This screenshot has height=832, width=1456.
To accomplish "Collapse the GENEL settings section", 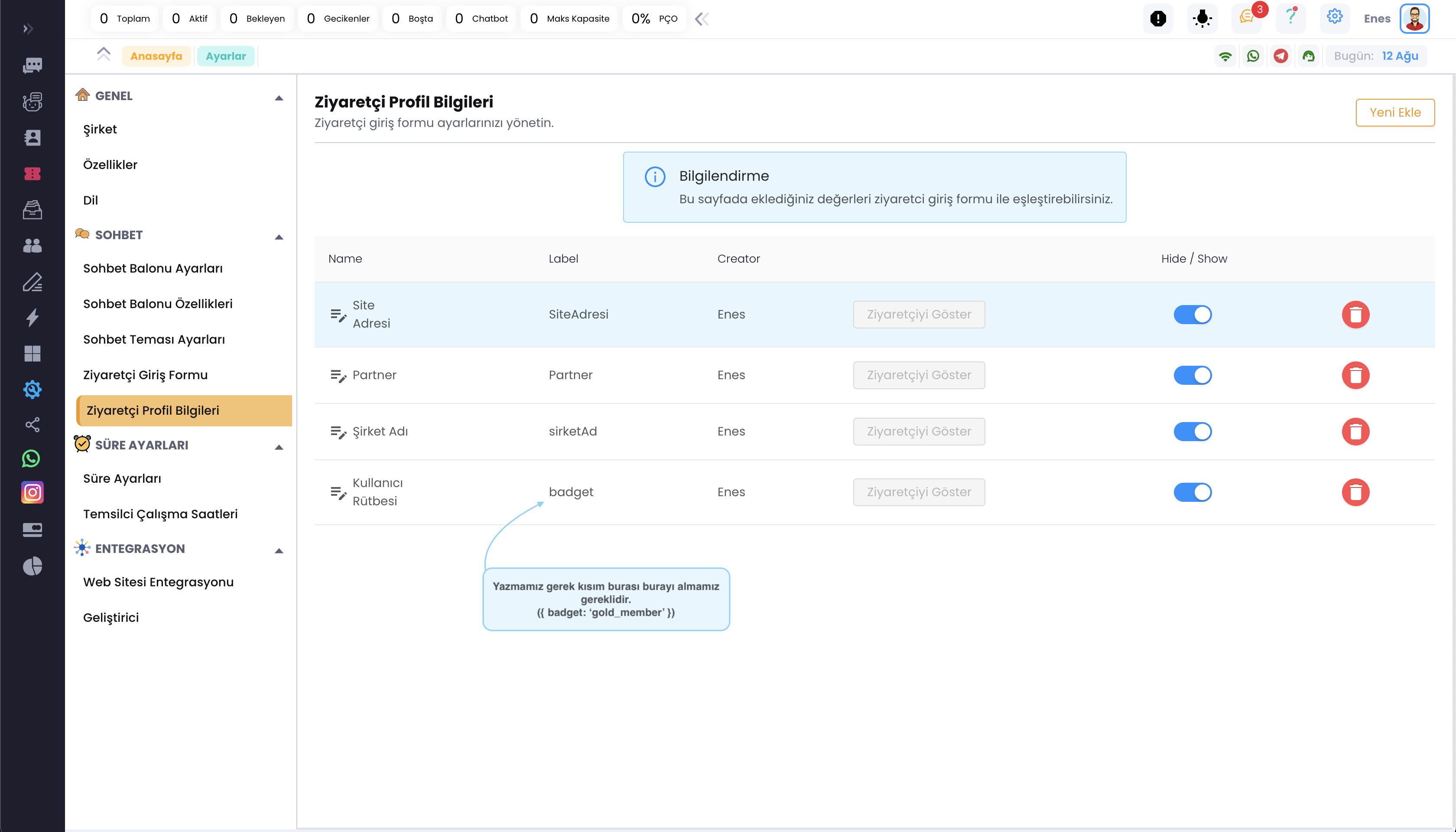I will (x=279, y=97).
